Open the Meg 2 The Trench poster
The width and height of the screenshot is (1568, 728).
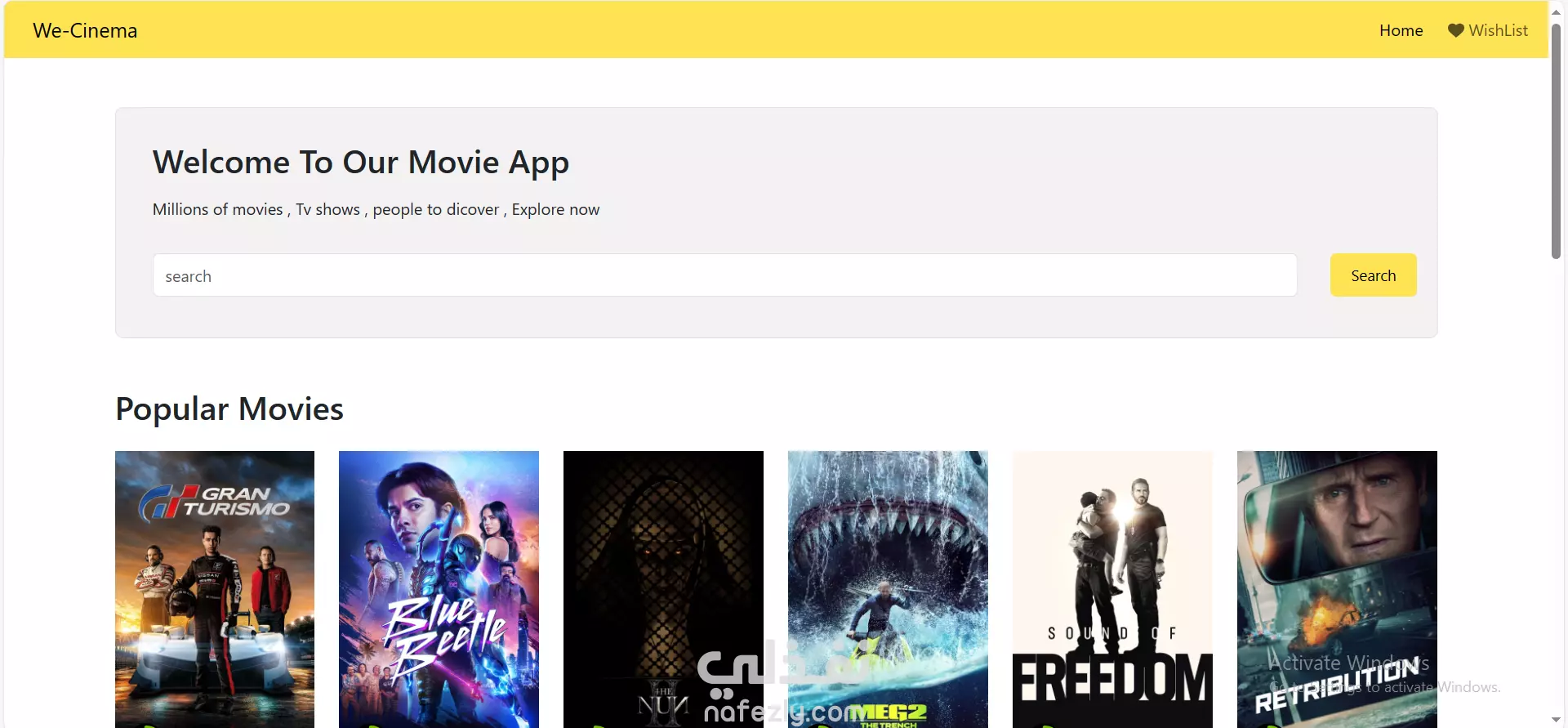pos(888,589)
